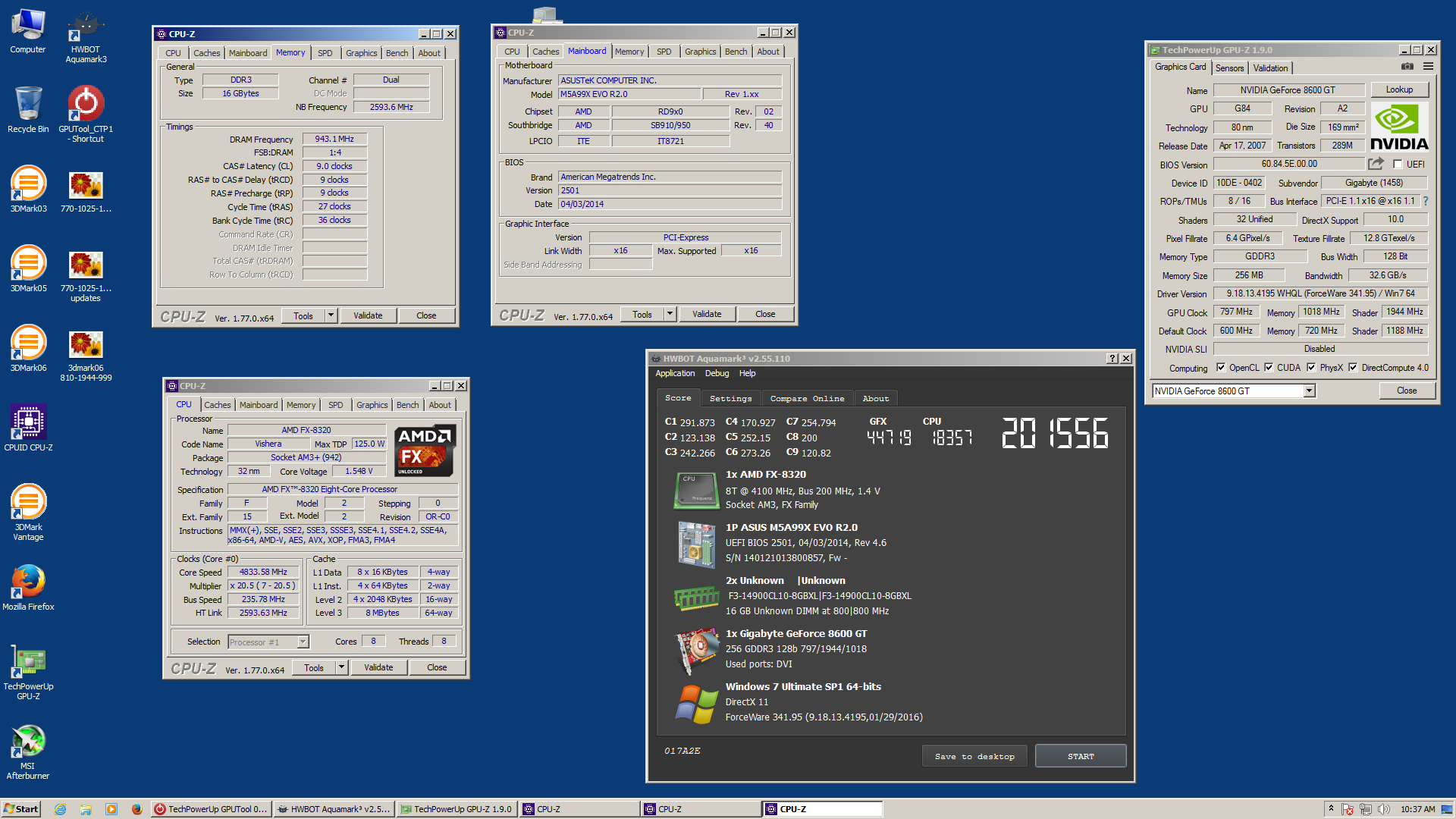
Task: Launch HWBOT Aquamark3 desktop shortcut
Action: pyautogui.click(x=86, y=36)
